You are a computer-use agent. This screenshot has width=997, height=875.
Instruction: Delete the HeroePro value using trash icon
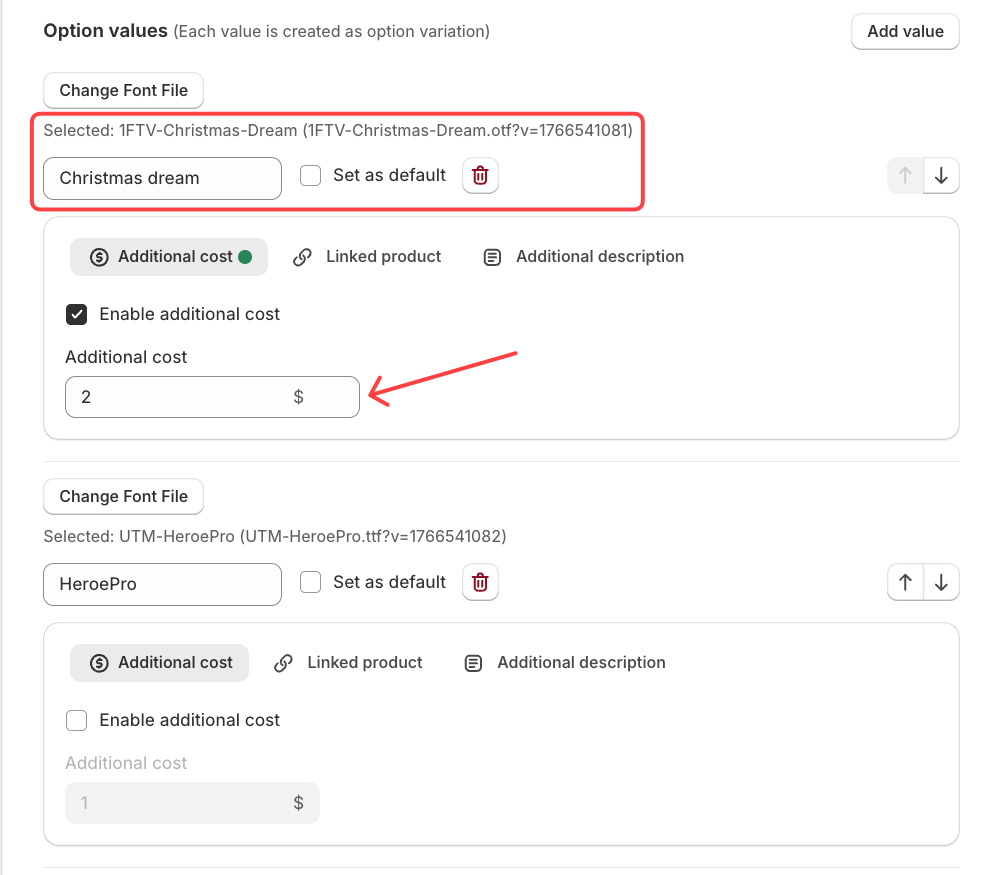[480, 582]
